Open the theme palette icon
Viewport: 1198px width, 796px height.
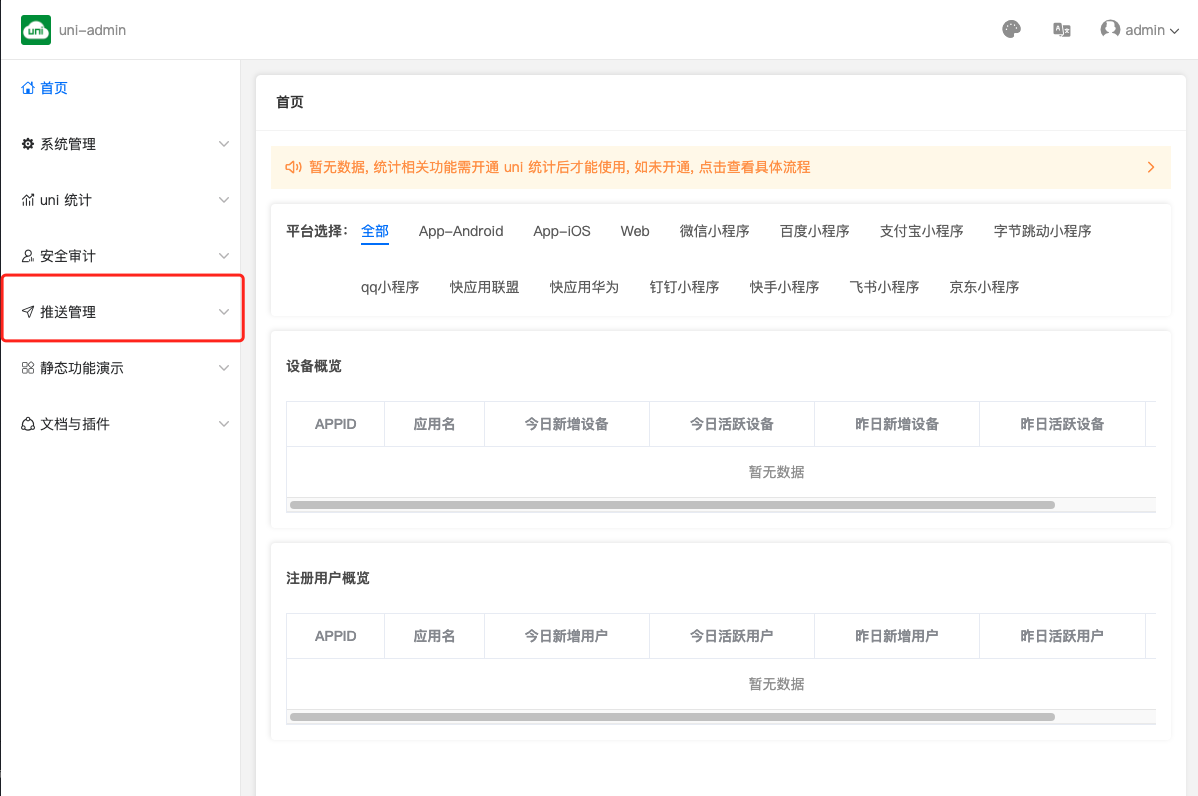coord(1011,30)
